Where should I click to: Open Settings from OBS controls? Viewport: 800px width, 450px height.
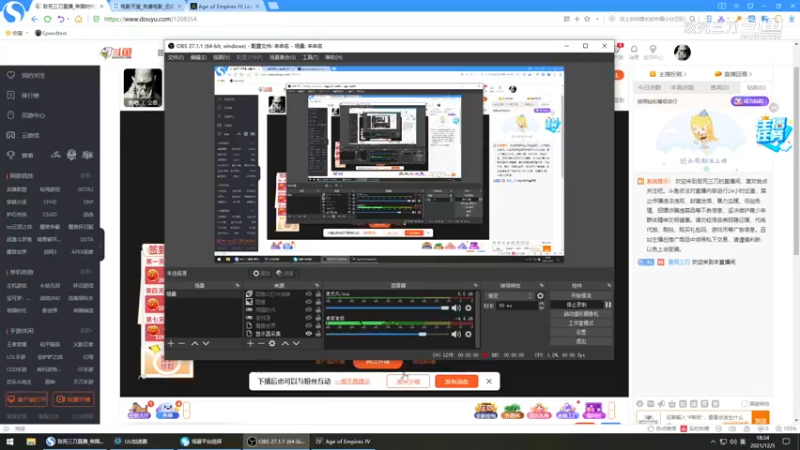click(581, 332)
